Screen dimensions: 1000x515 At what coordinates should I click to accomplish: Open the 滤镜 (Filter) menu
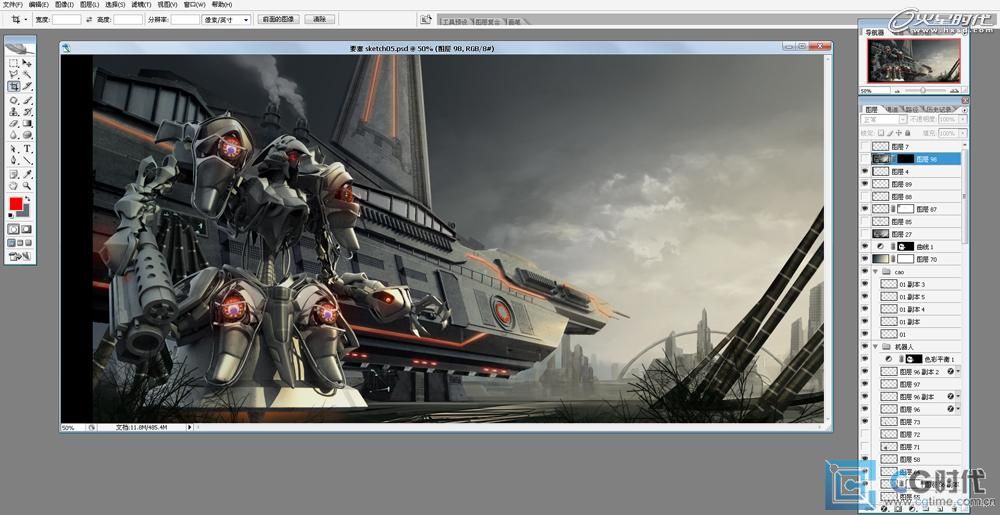pos(141,4)
